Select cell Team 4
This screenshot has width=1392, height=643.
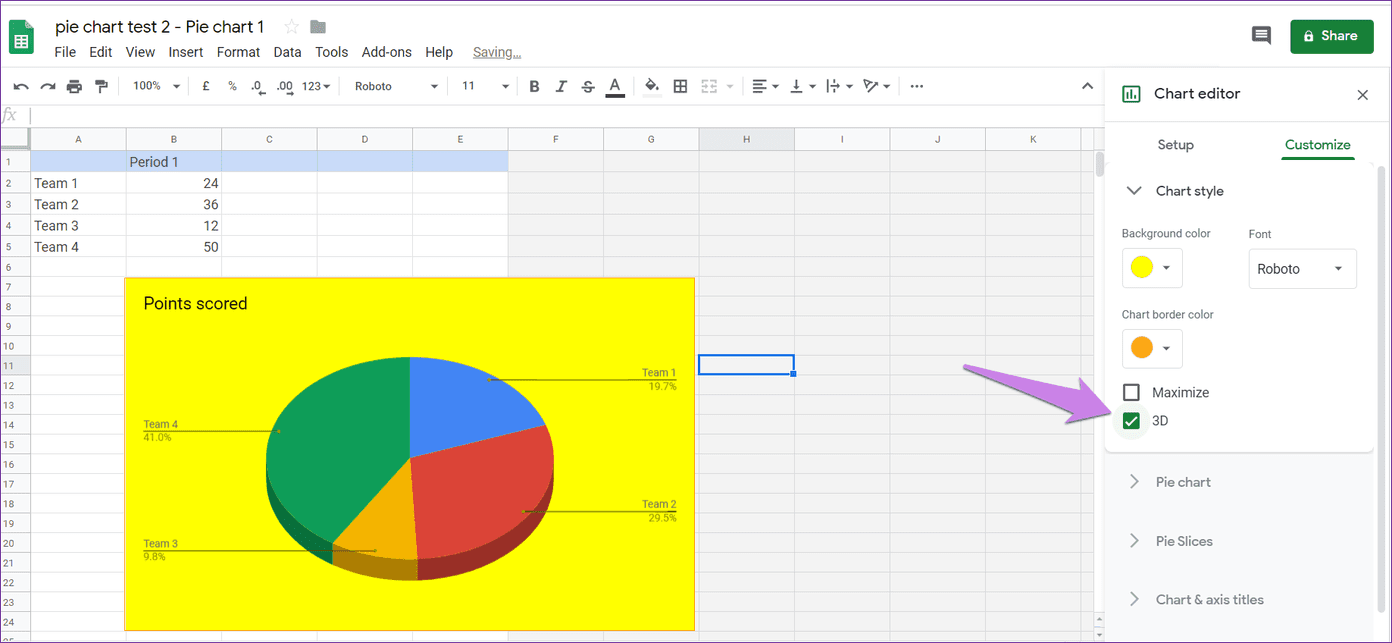(78, 247)
